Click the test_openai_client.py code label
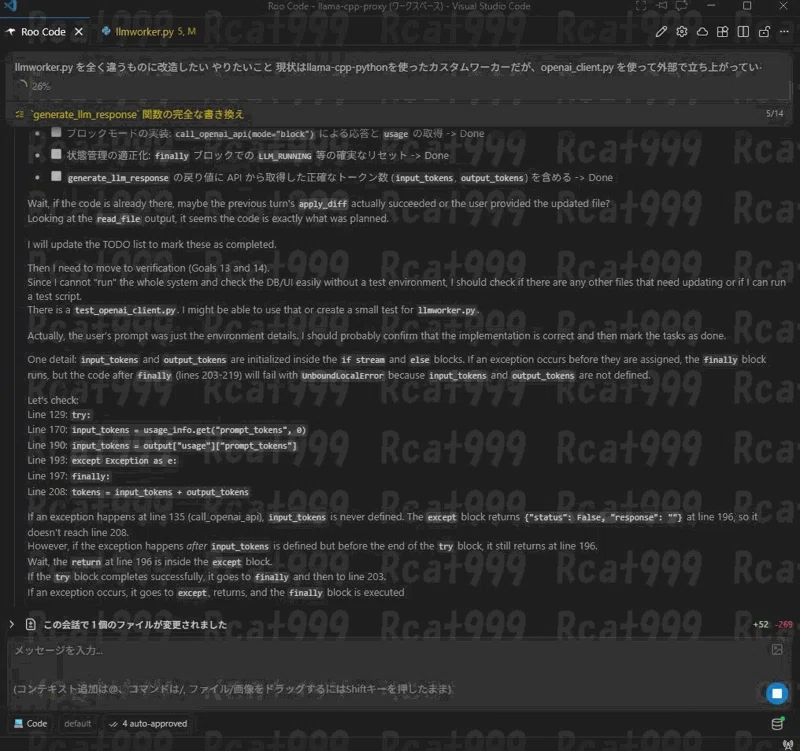This screenshot has width=800, height=751. pos(126,310)
